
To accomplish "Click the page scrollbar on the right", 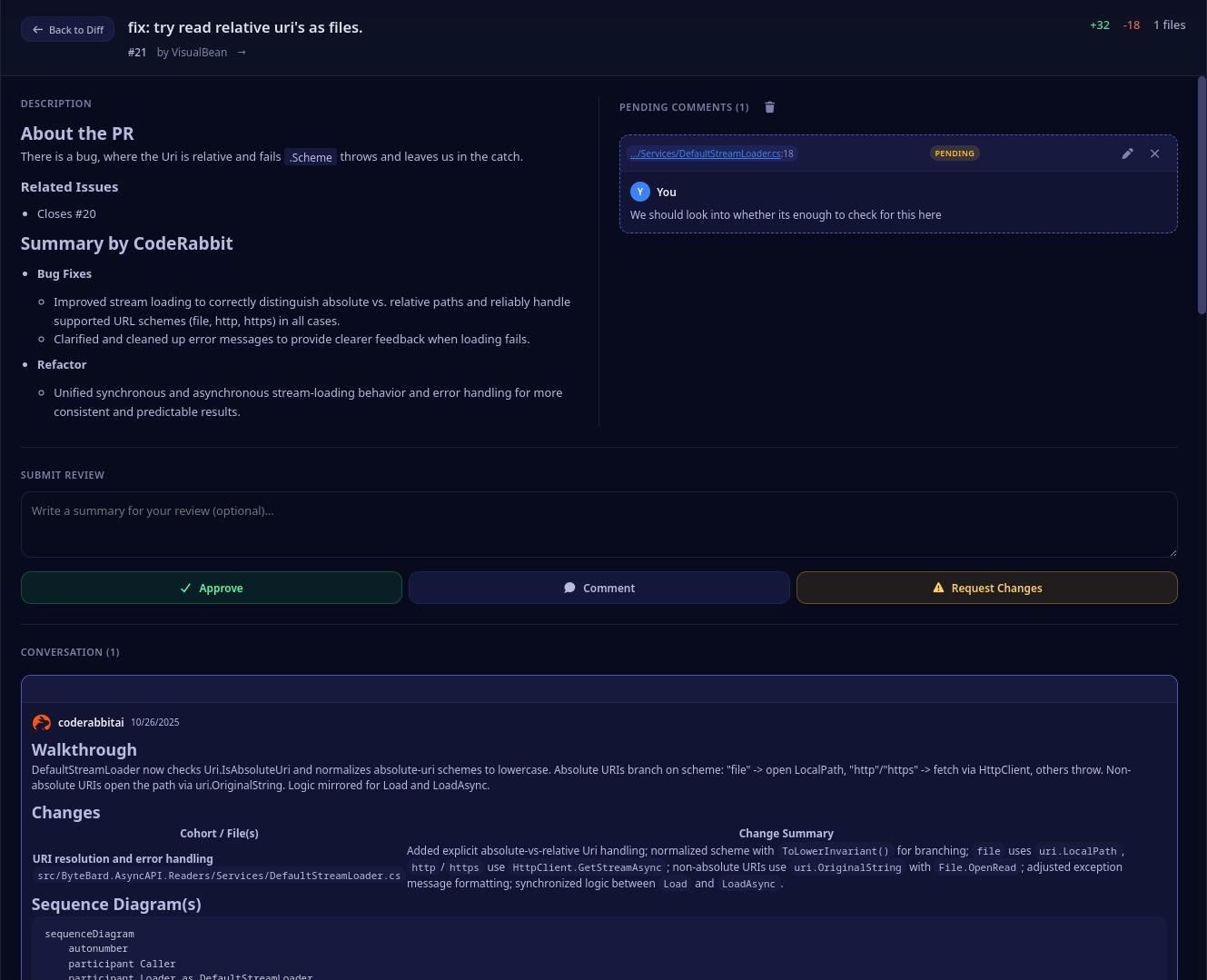I will click(x=1202, y=182).
